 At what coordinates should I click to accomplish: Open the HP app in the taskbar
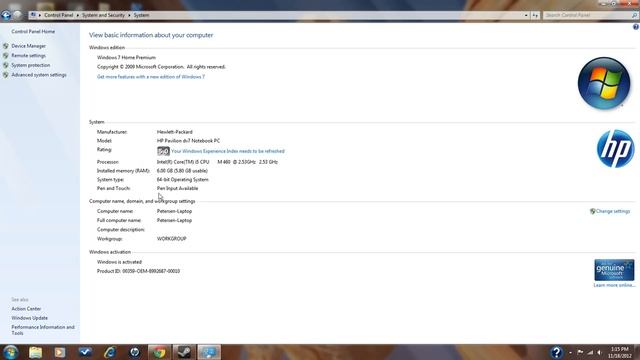(x=135, y=352)
